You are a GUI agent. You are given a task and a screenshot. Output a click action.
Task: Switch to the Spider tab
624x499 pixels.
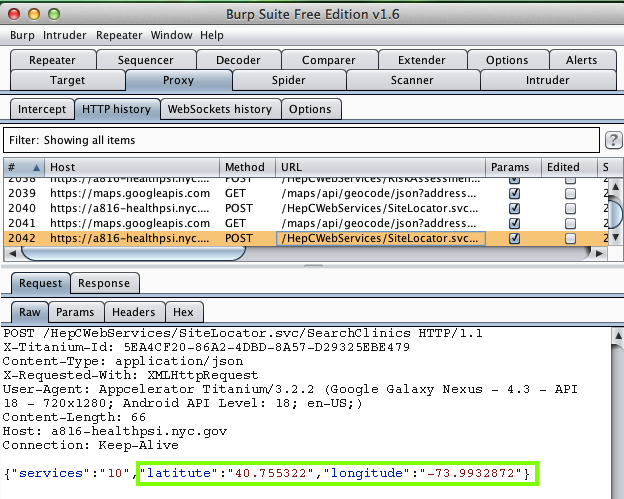[289, 80]
